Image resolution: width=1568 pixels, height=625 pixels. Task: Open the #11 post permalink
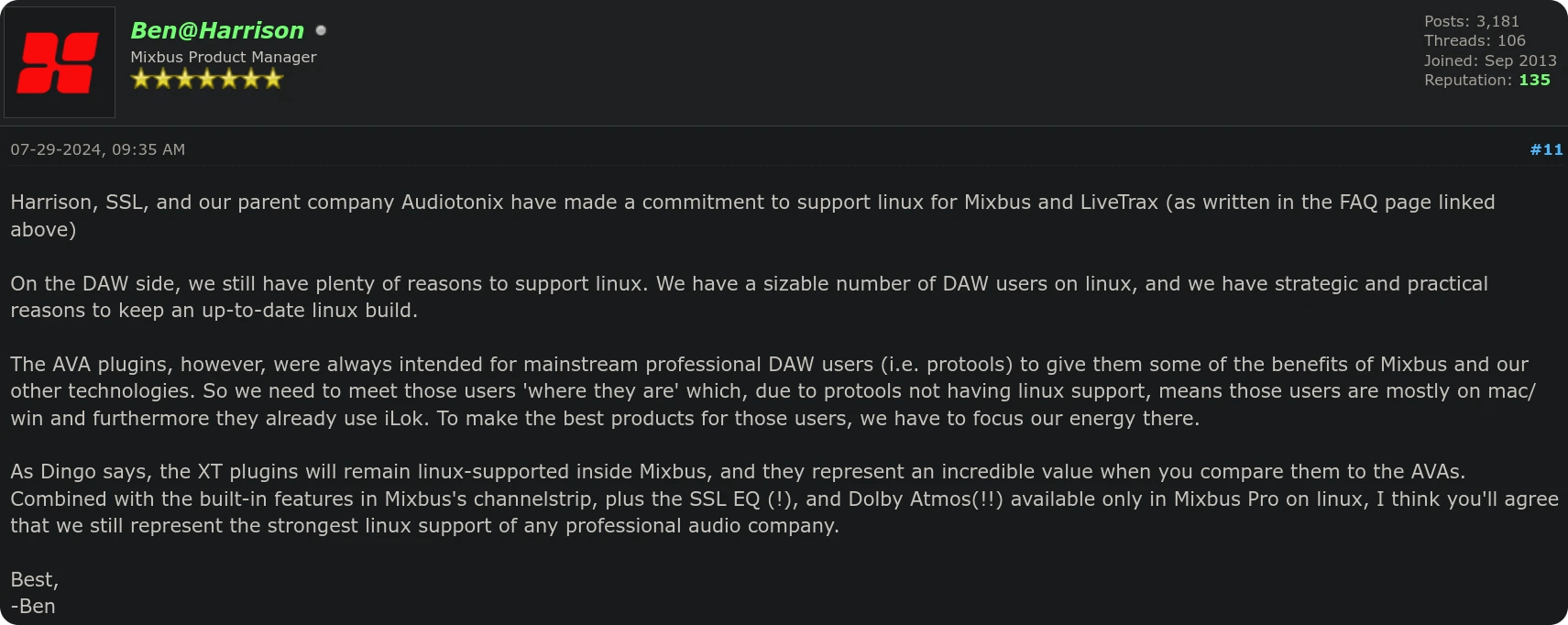pos(1546,149)
